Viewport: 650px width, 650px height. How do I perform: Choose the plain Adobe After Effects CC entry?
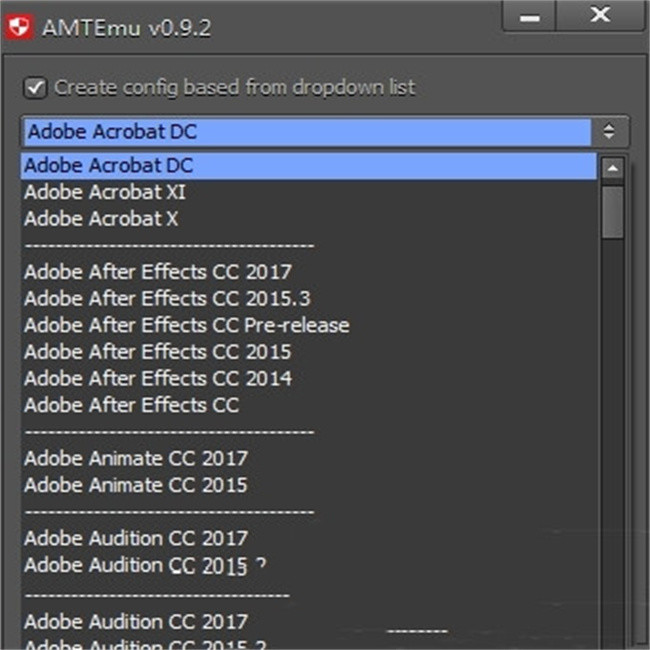coord(131,405)
